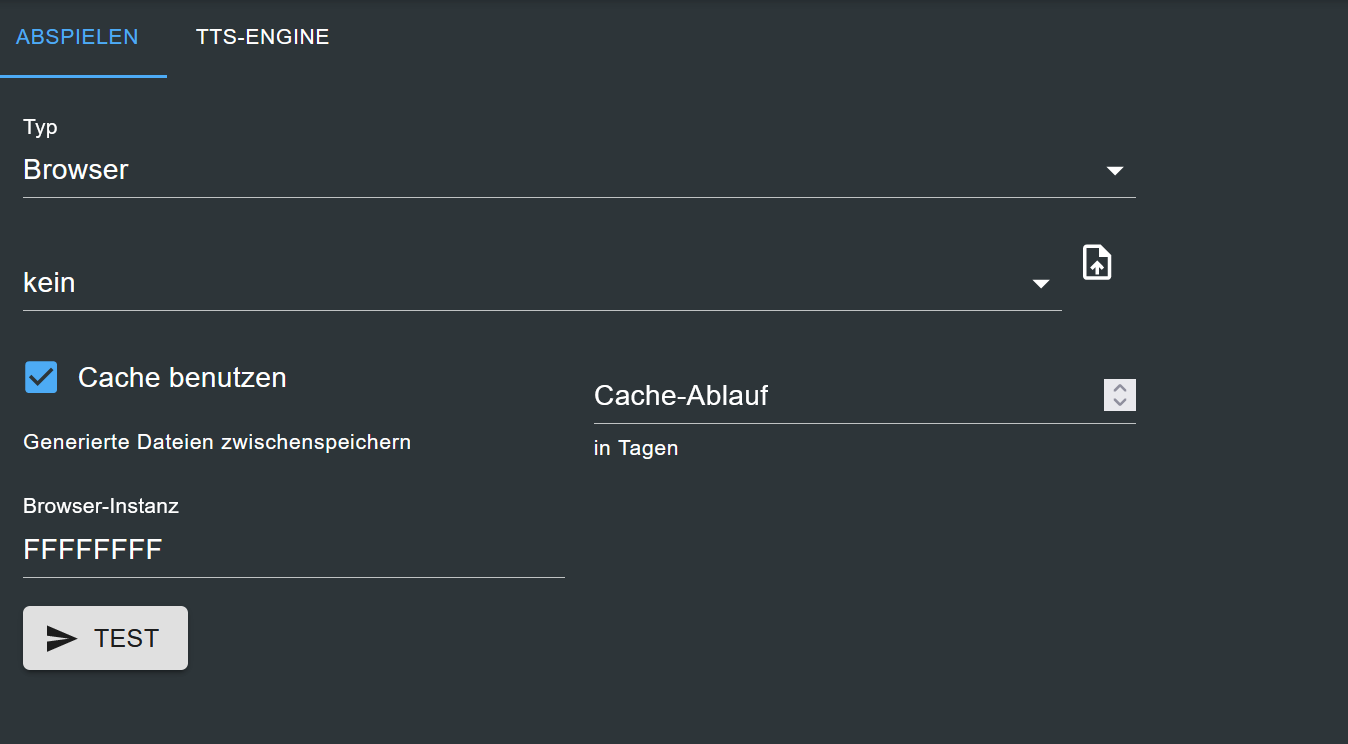Image resolution: width=1348 pixels, height=744 pixels.
Task: Toggle the Cache benutzen checkbox
Action: (41, 377)
